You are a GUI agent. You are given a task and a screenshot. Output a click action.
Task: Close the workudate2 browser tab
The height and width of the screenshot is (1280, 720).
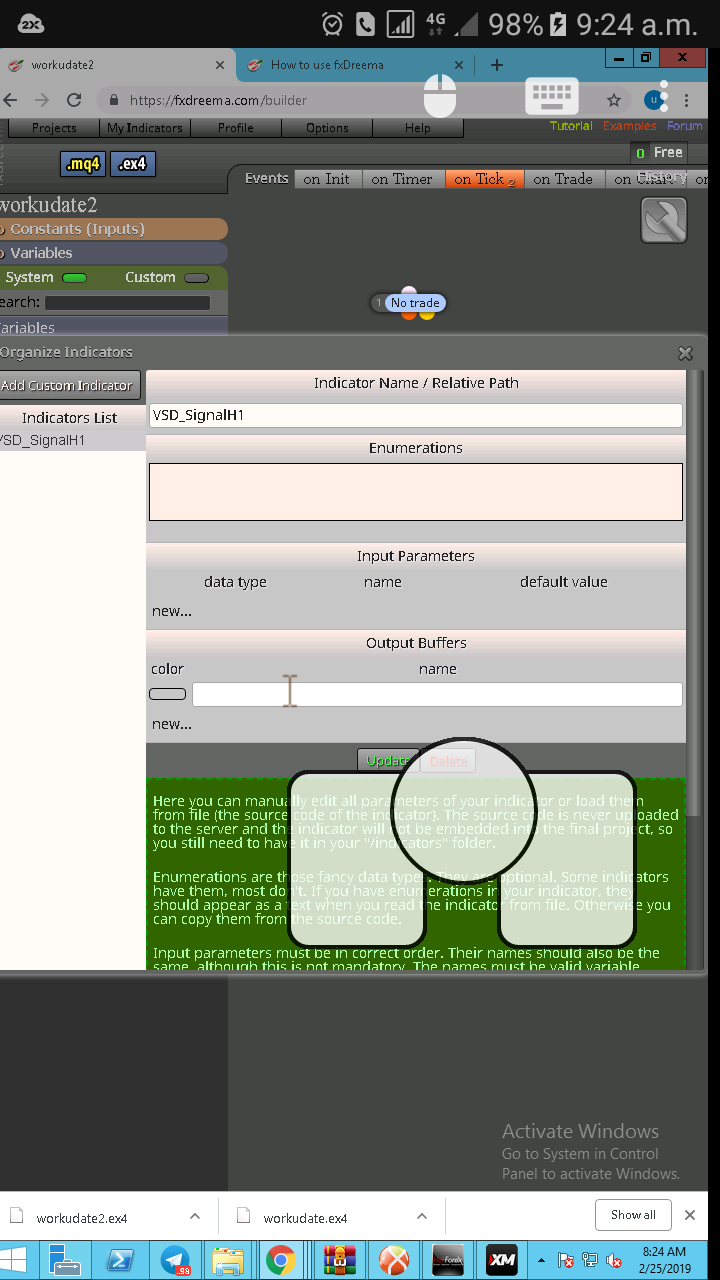(220, 65)
